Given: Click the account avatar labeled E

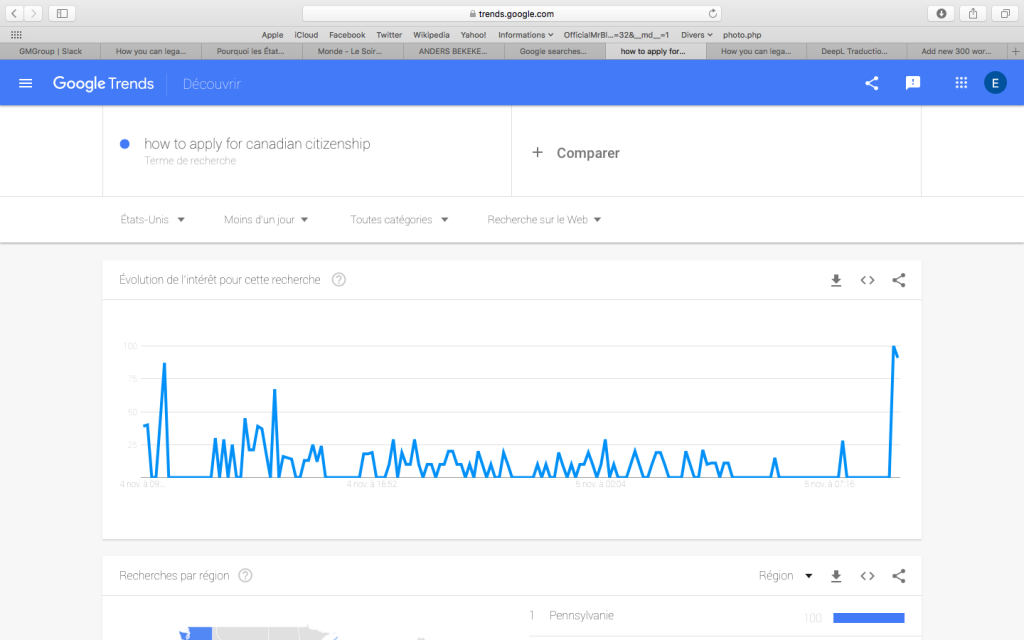Looking at the screenshot, I should tap(995, 83).
